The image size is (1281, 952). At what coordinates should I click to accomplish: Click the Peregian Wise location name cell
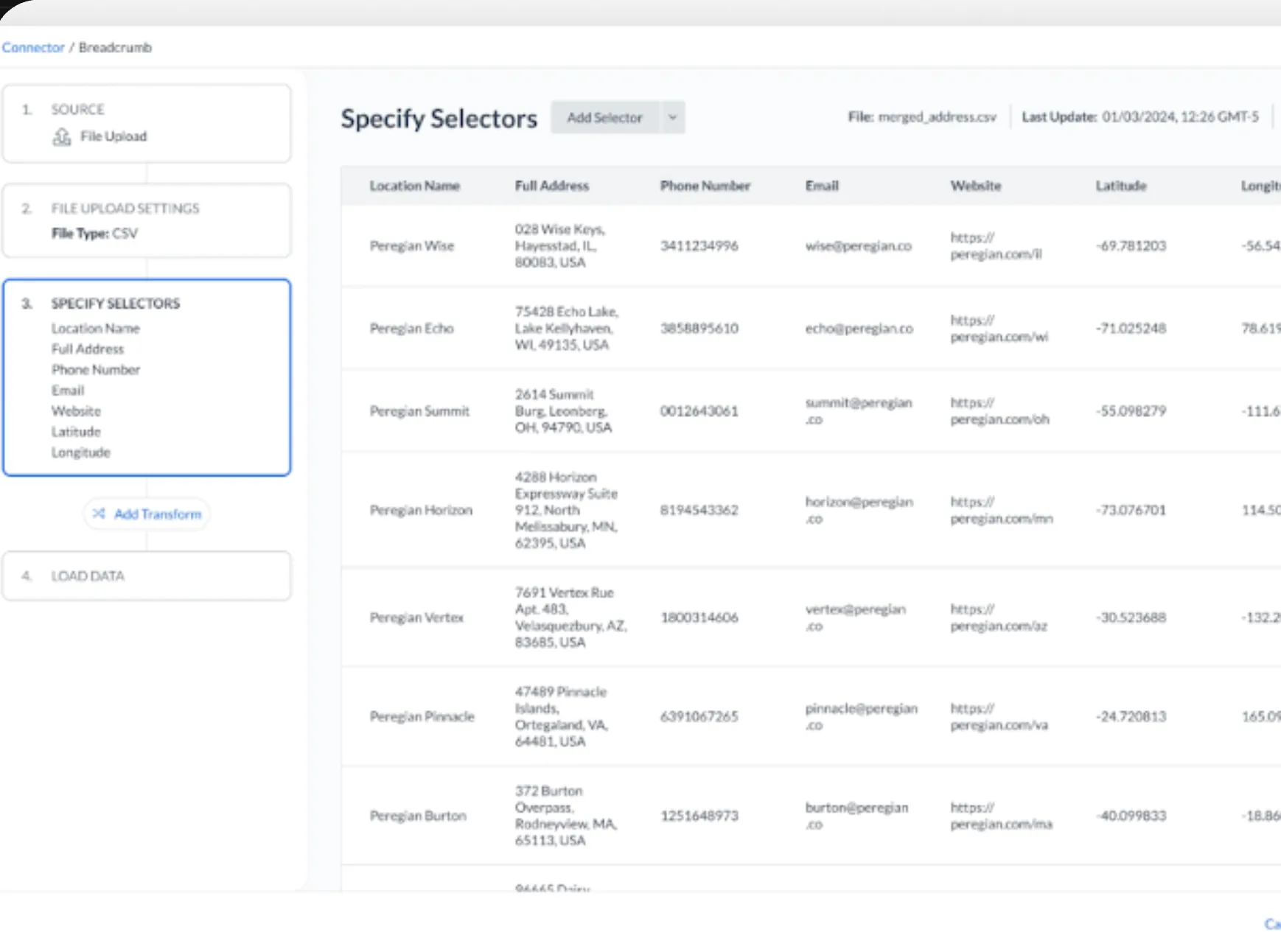pyautogui.click(x=411, y=246)
